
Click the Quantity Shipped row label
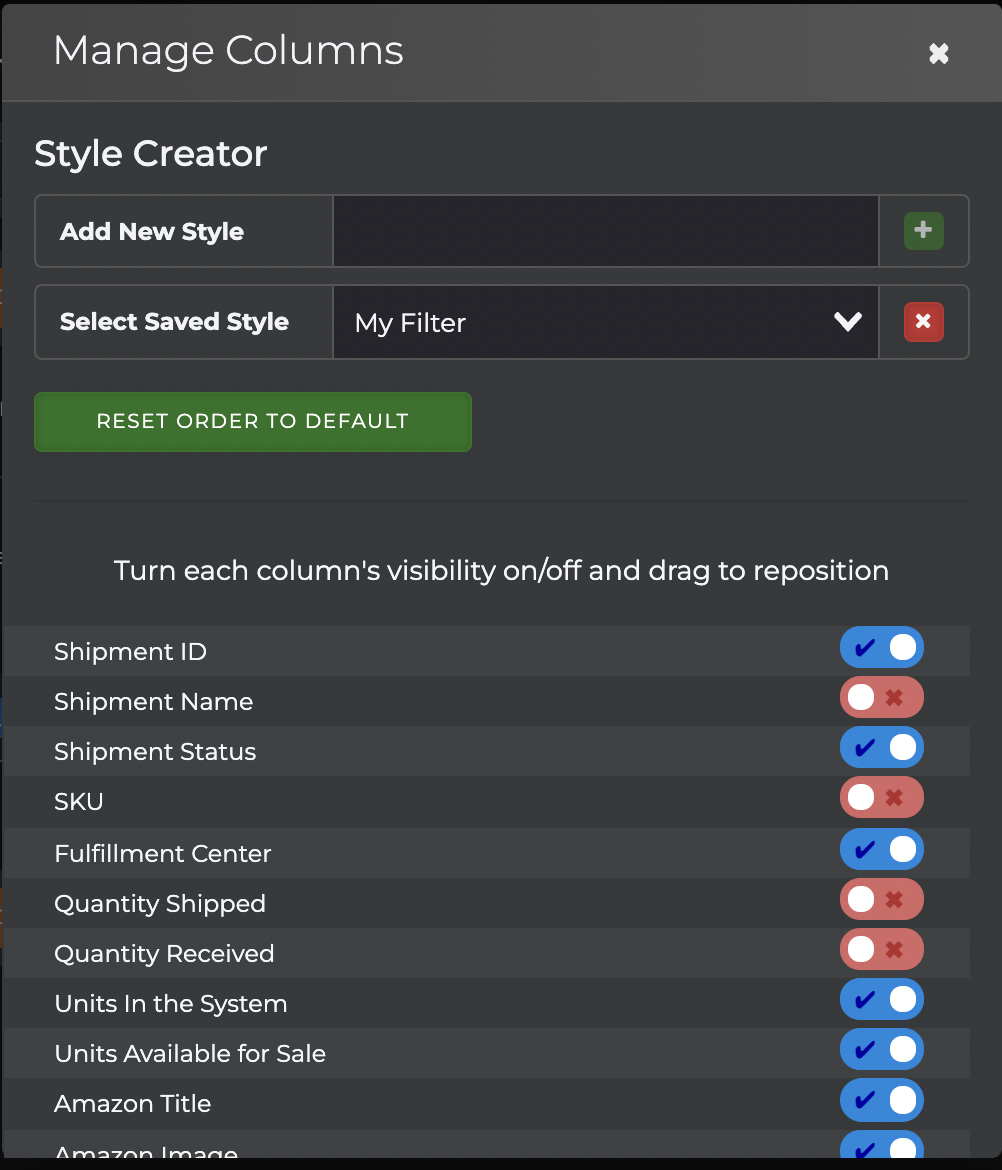[160, 904]
